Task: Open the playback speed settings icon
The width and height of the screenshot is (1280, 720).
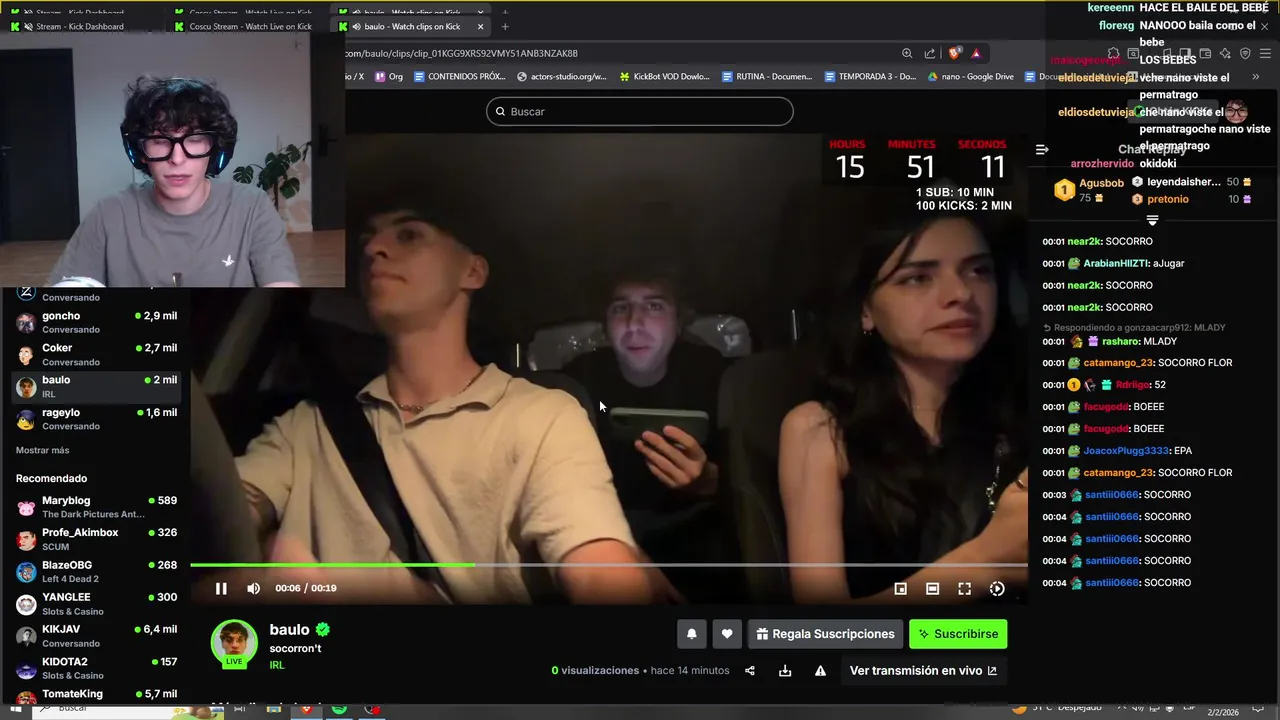Action: click(x=997, y=589)
